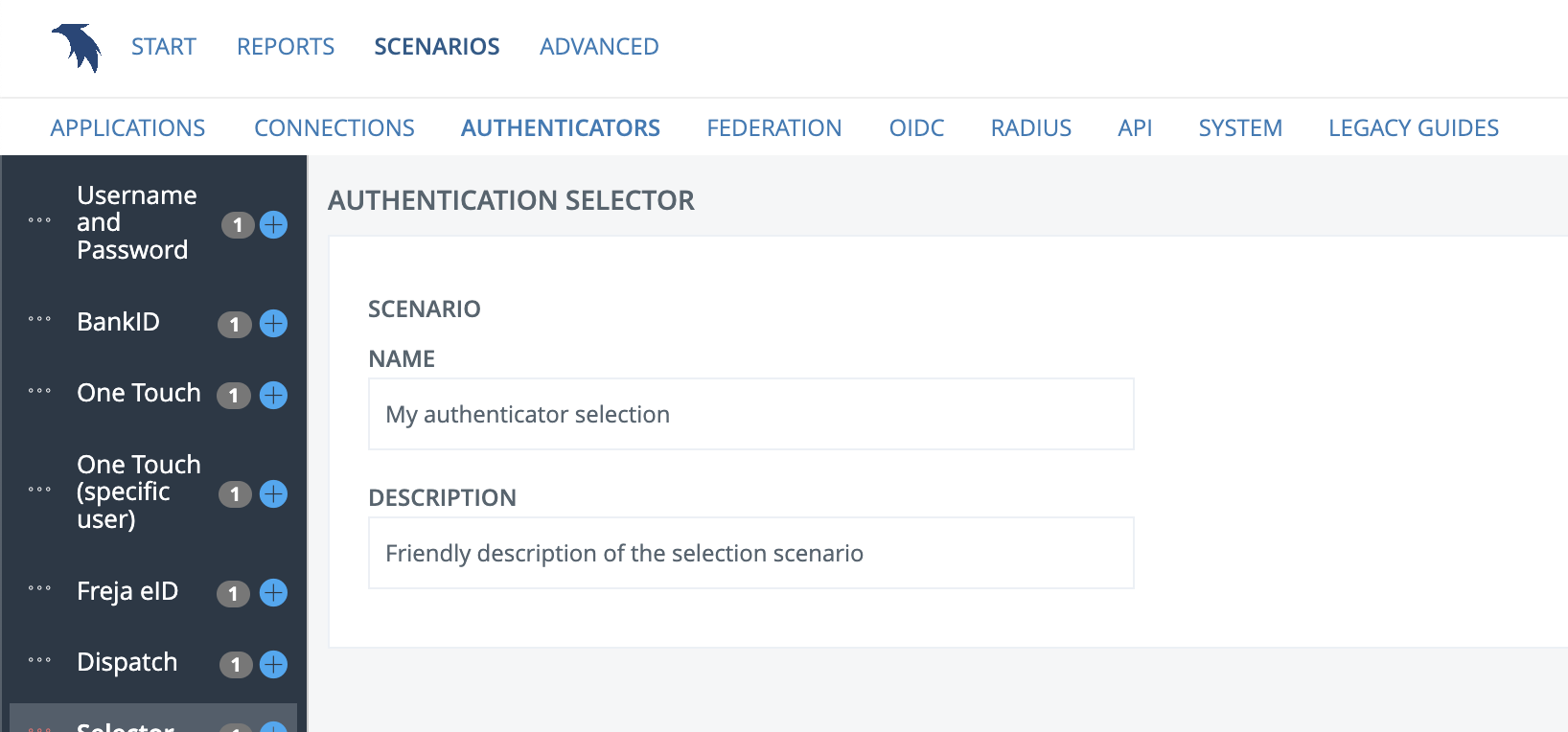Add One Touch (specific user) scenario

pos(273,493)
